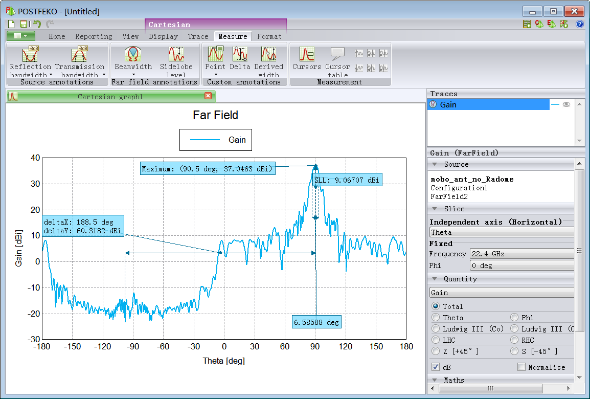Click the Redo arrow icon
Viewport: 590px width, 399px height.
[49, 24]
